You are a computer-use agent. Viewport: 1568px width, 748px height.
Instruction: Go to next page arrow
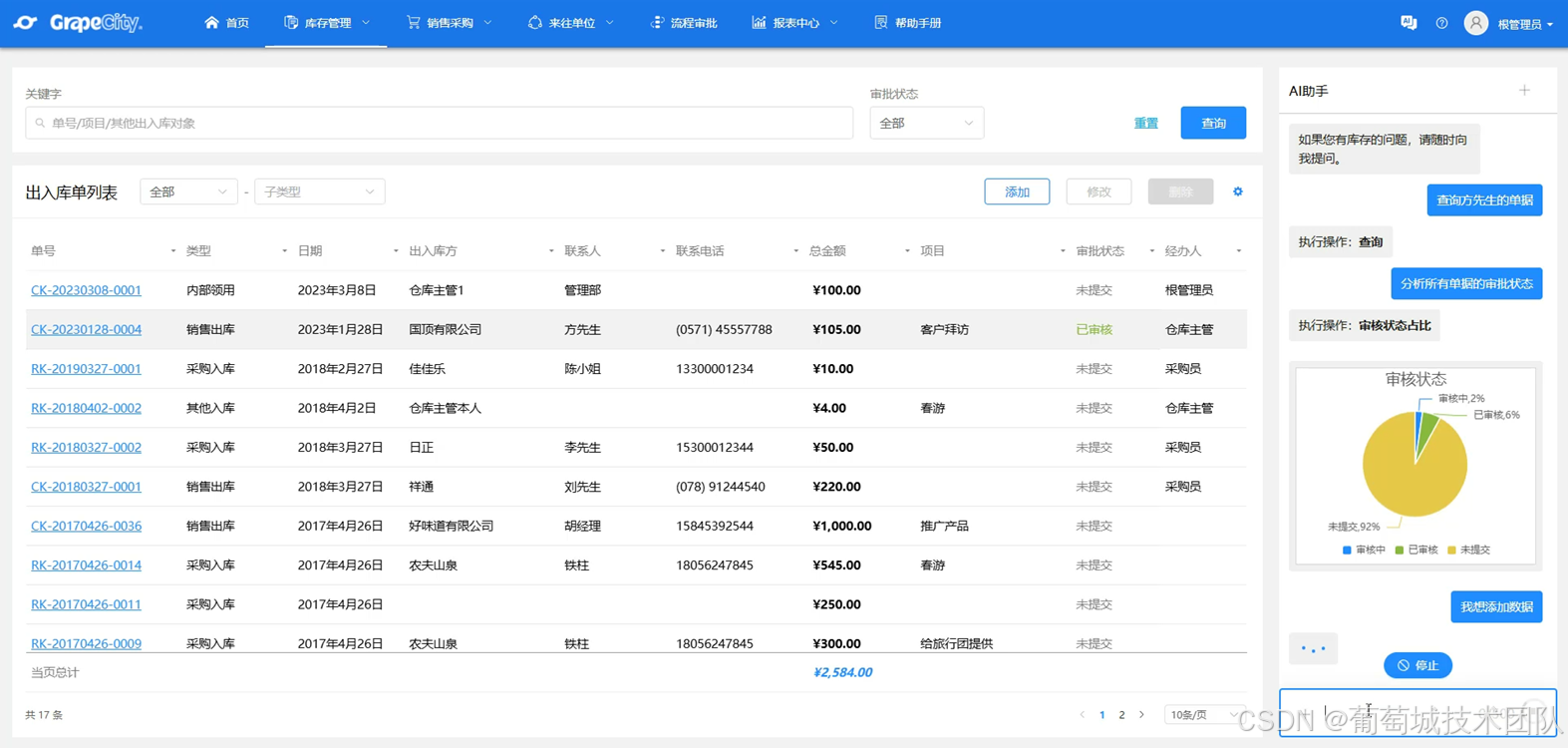(1141, 715)
